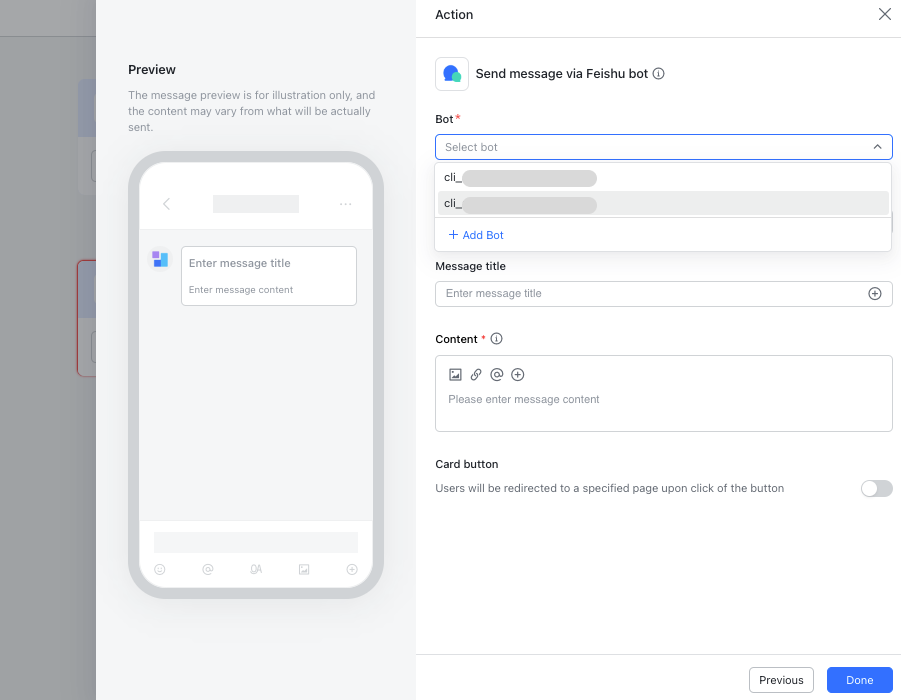Close the Action panel
This screenshot has height=700, width=901.
(x=884, y=14)
